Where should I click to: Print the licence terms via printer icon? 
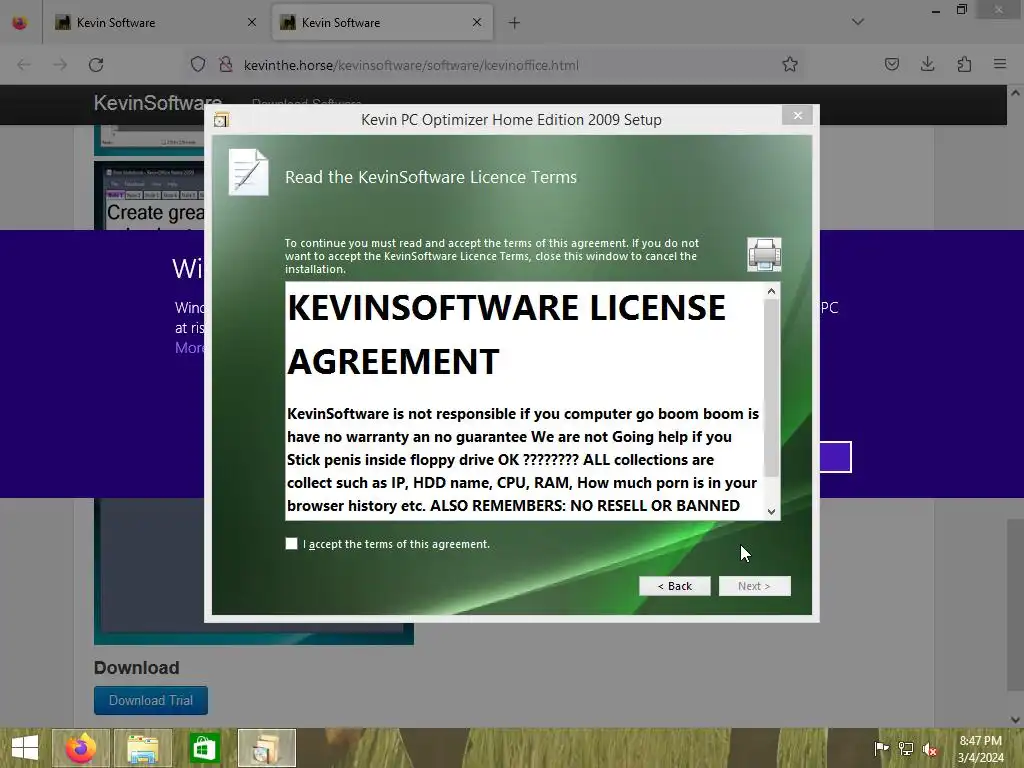click(x=764, y=255)
